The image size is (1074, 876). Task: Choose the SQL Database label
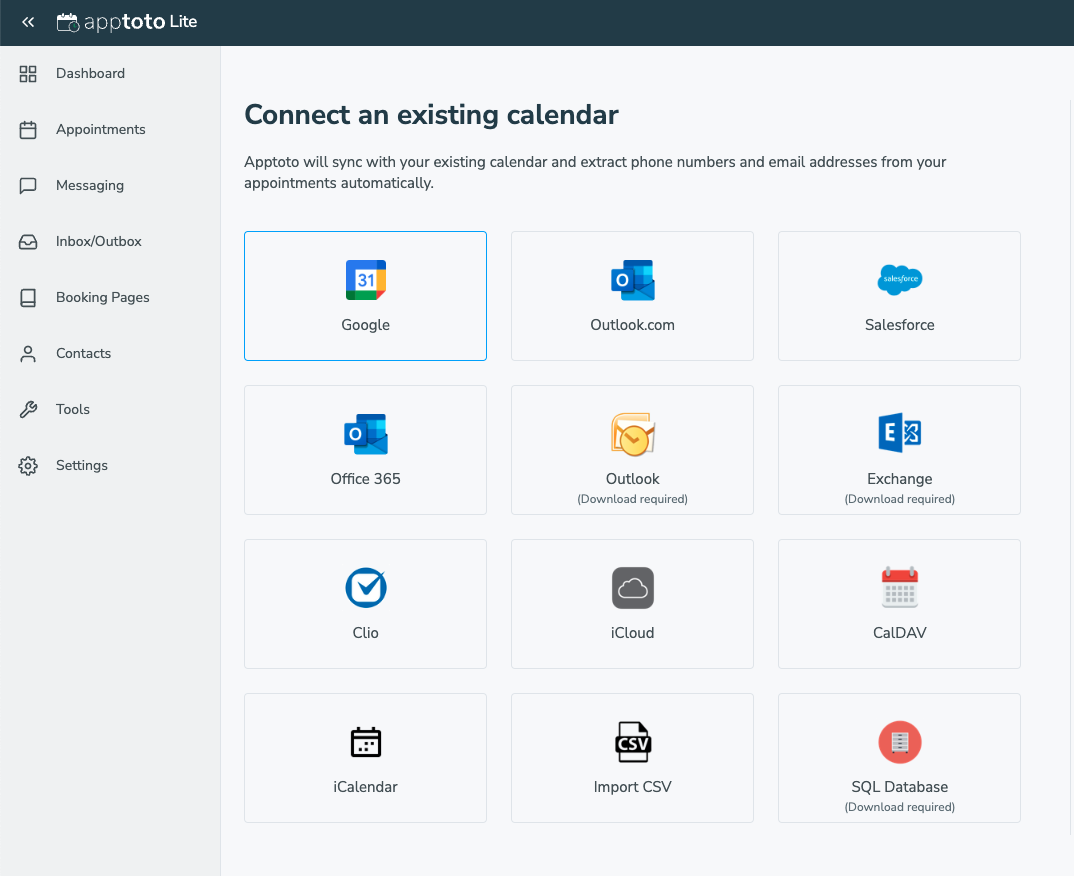[x=900, y=788]
